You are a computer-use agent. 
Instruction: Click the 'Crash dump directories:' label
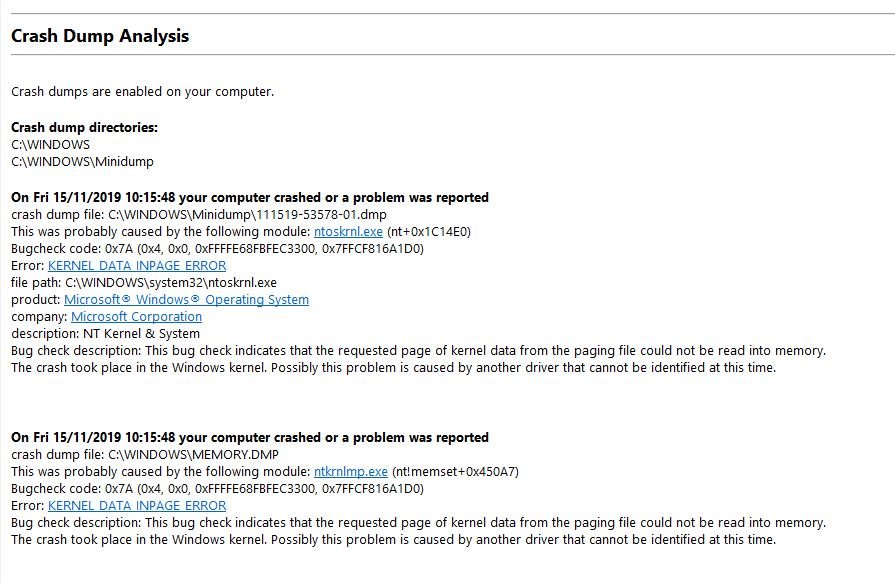click(x=84, y=127)
